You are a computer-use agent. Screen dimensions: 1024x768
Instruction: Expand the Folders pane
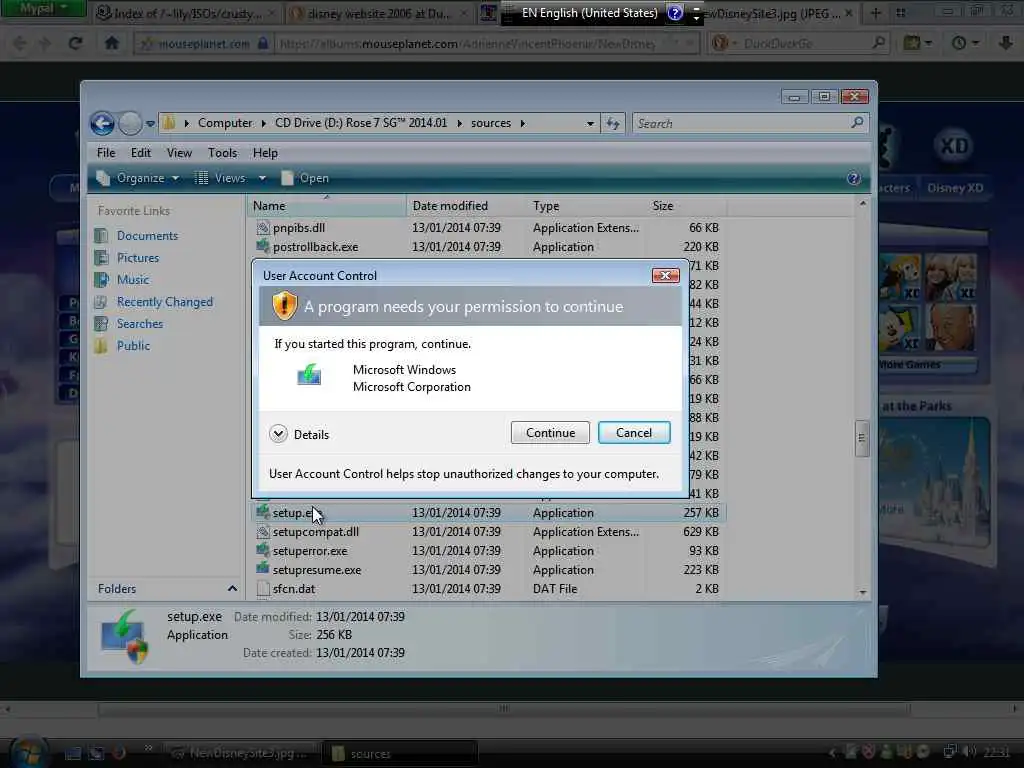point(232,588)
